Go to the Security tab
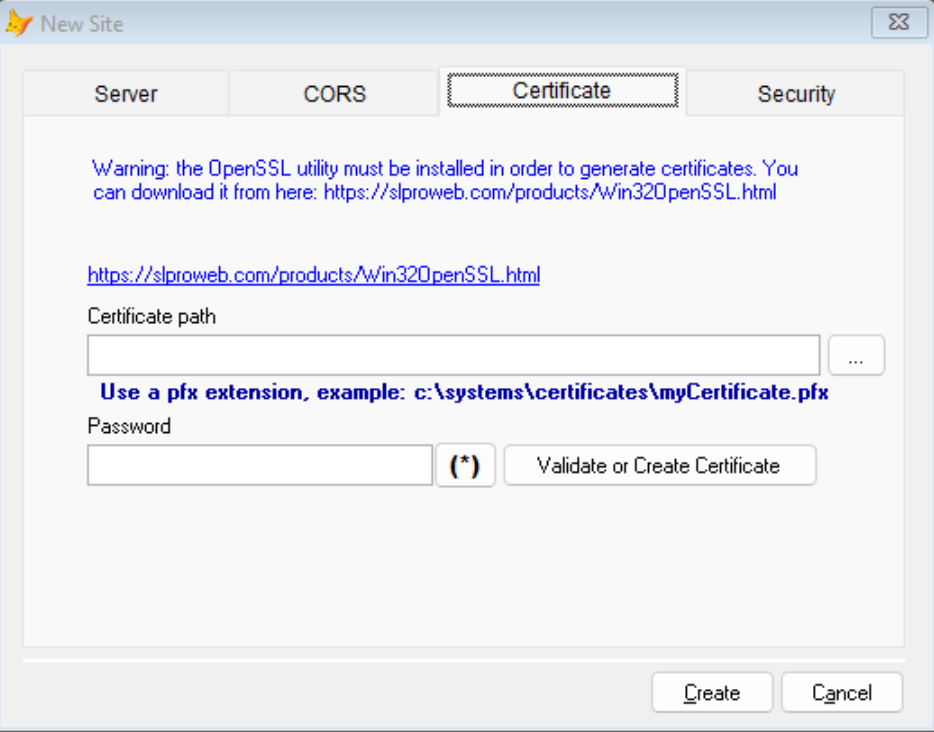The image size is (934, 732). point(796,94)
